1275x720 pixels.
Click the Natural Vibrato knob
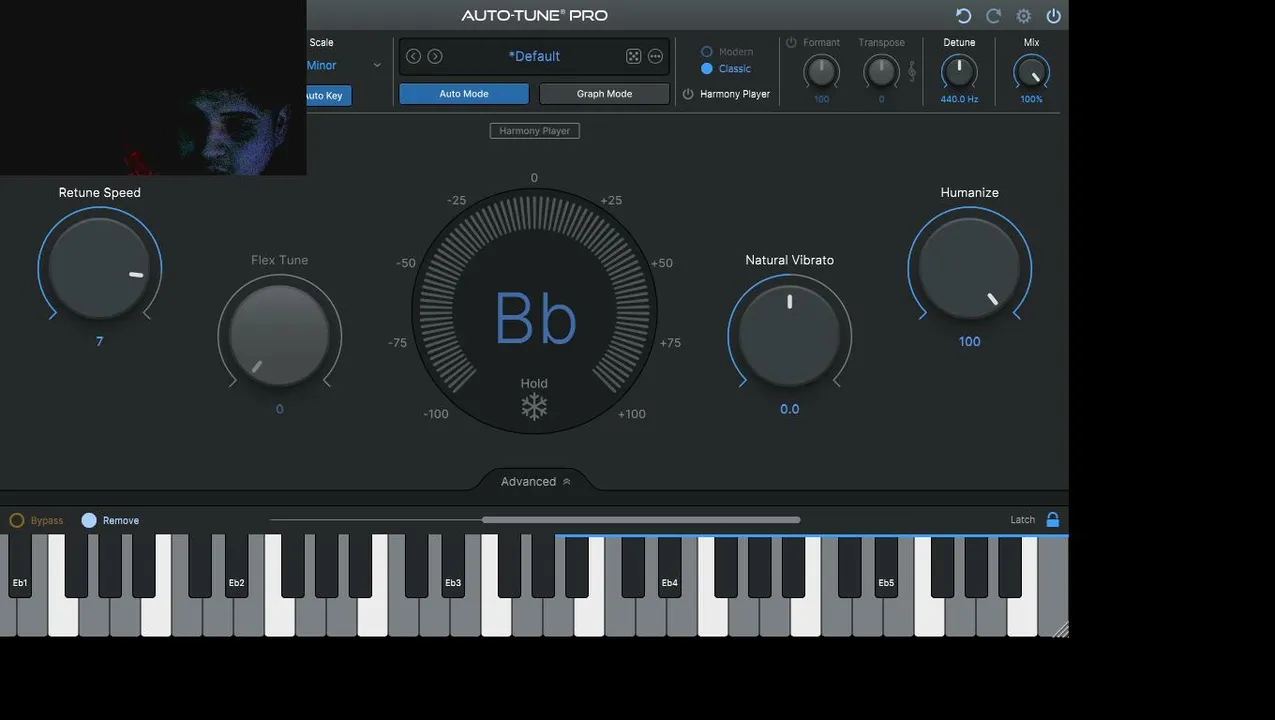tap(790, 336)
